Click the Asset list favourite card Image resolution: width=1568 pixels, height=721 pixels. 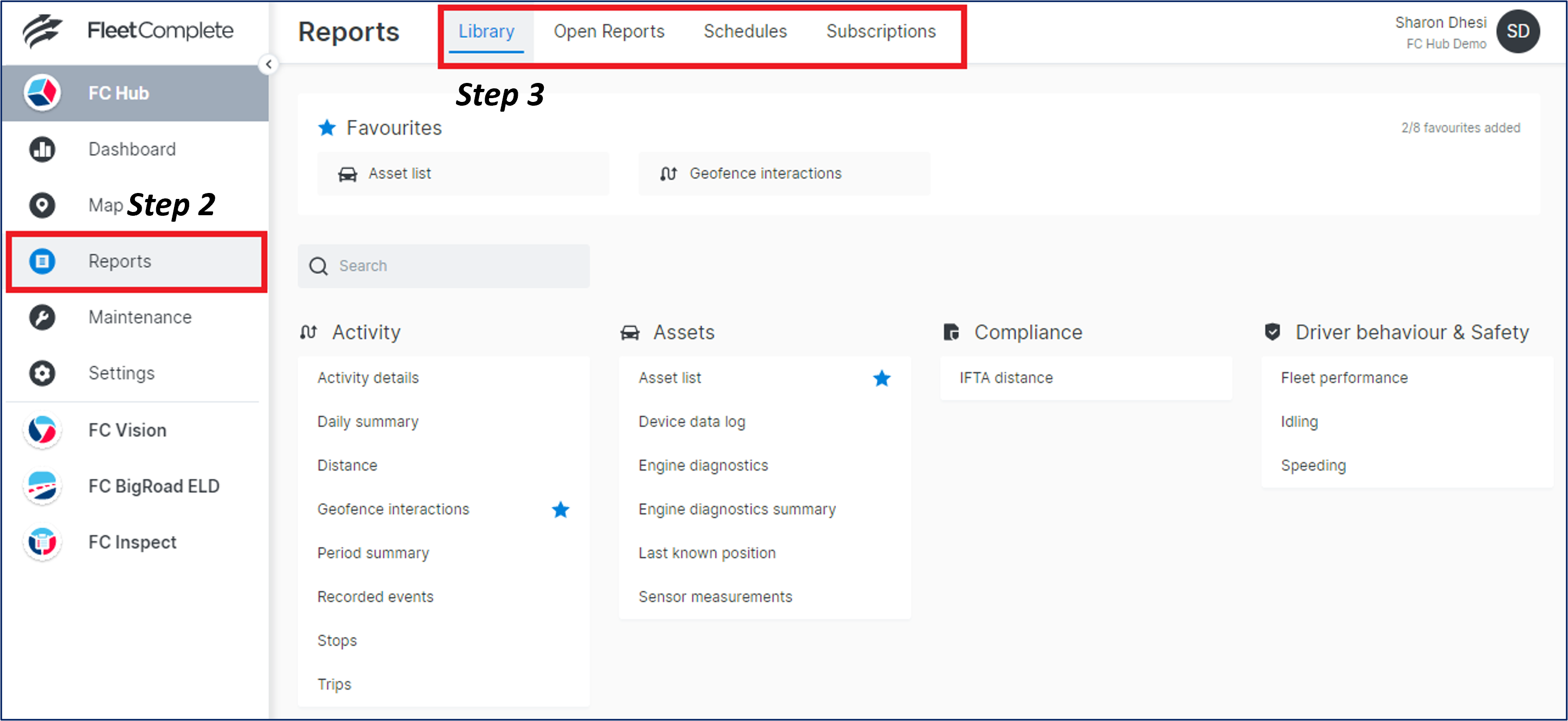462,174
